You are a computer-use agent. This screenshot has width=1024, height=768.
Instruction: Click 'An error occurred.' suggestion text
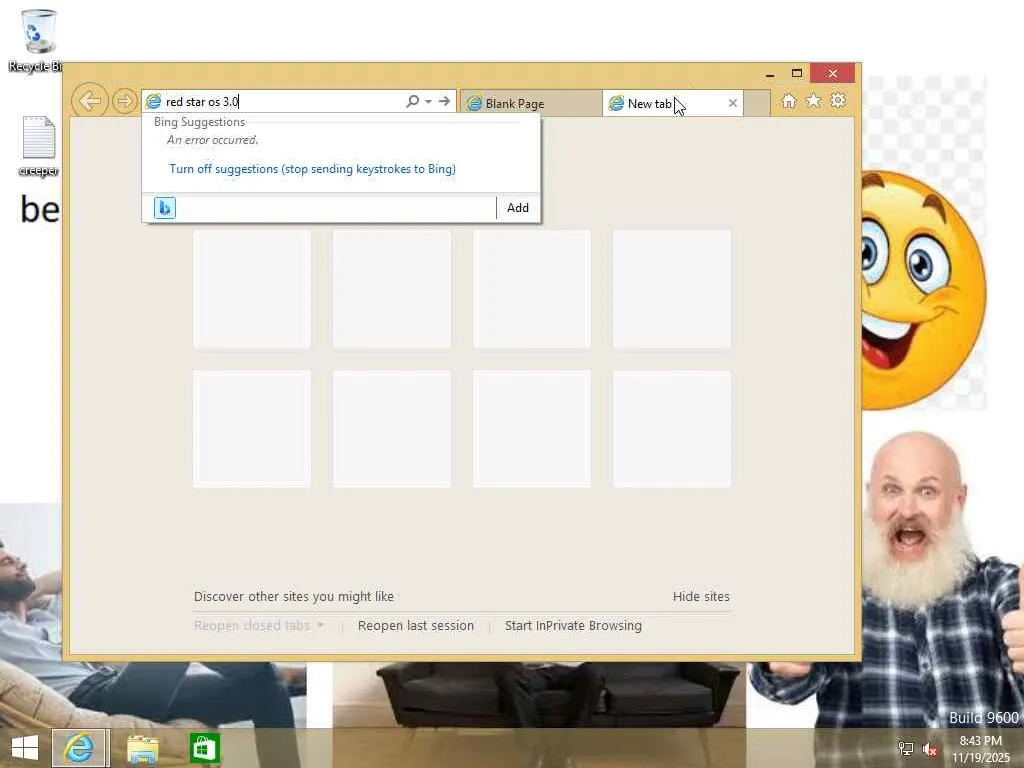click(212, 140)
